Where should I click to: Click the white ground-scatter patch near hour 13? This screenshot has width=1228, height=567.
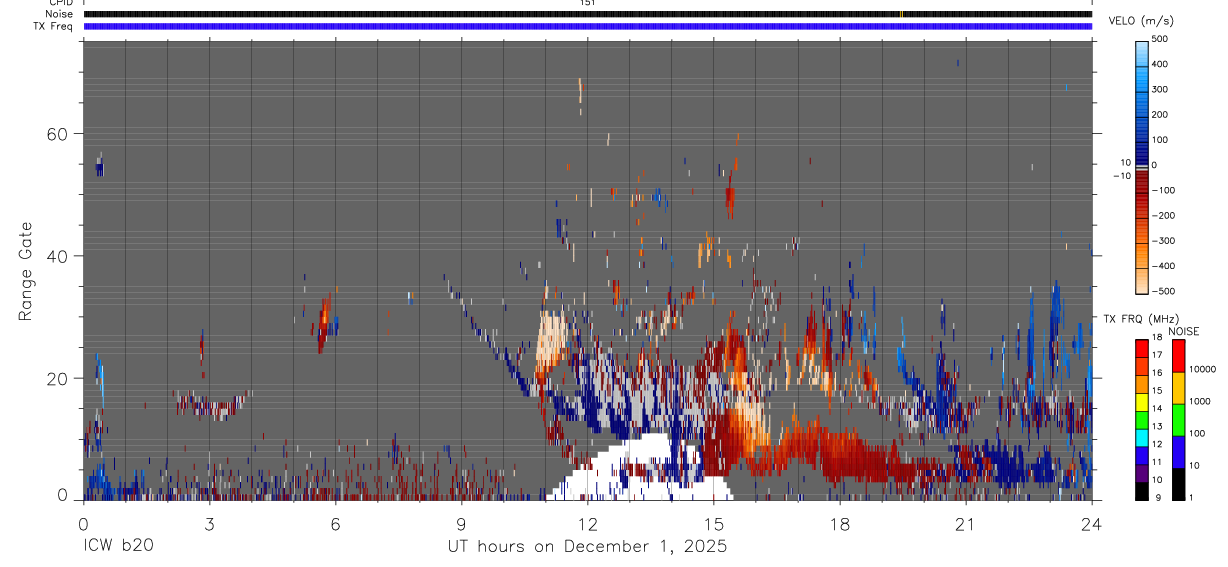tap(640, 468)
